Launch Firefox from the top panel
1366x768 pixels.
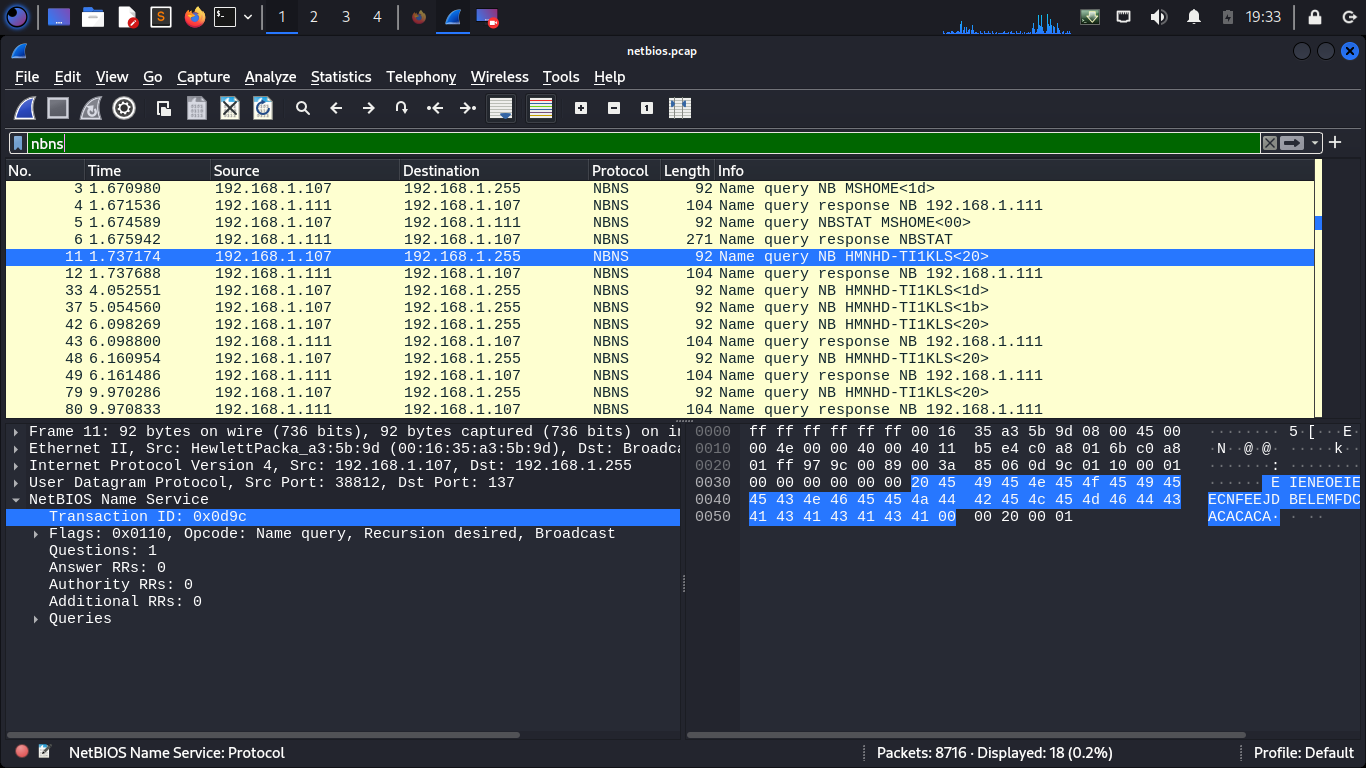[x=194, y=17]
